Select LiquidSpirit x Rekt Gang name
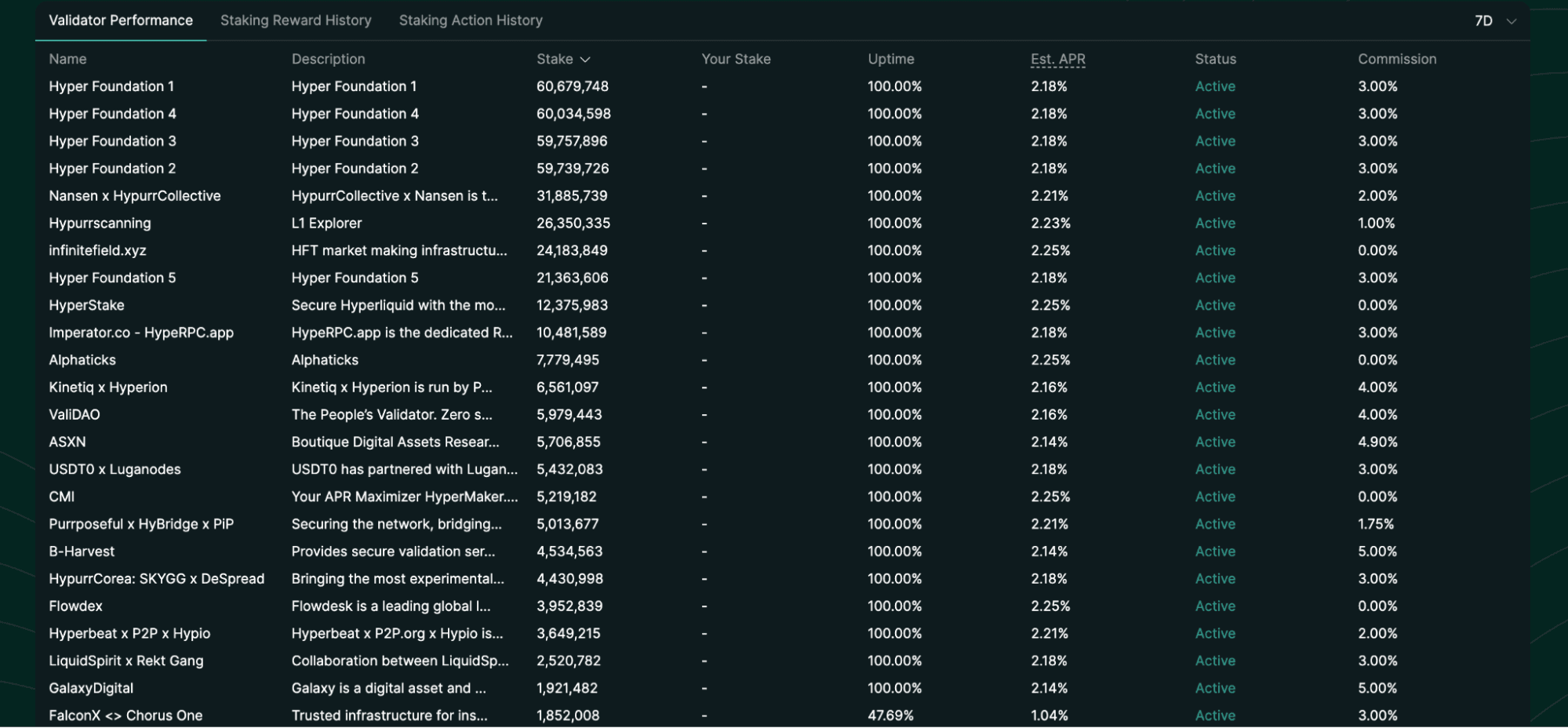The image size is (1568, 728). 126,661
